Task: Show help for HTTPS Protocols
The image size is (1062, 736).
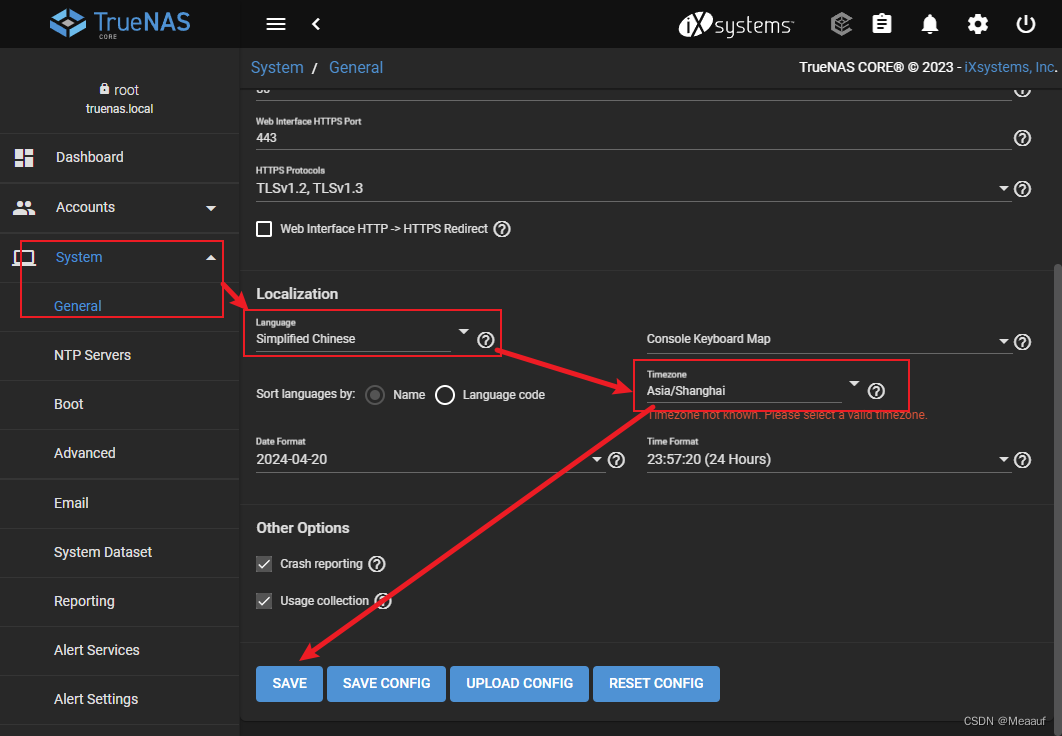Action: click(x=1022, y=189)
